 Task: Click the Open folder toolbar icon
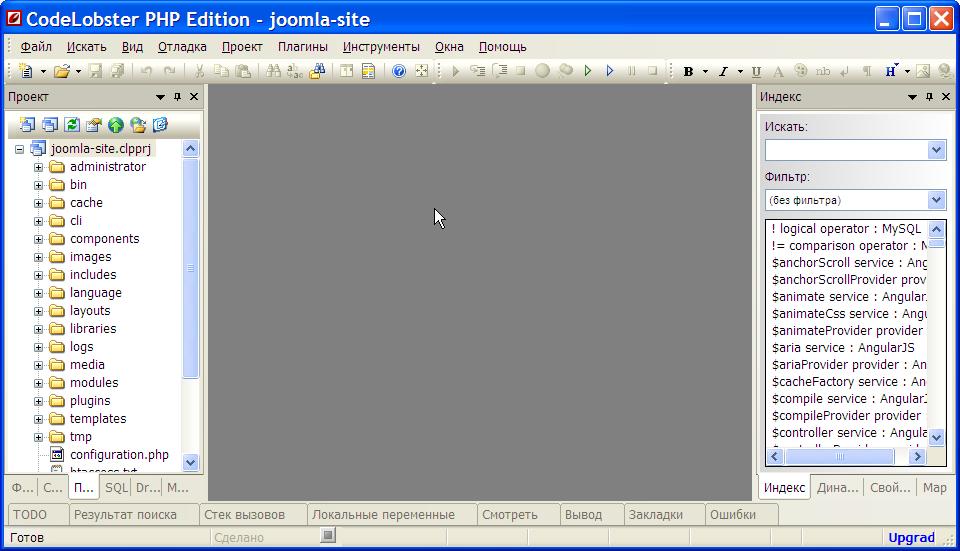[x=61, y=71]
